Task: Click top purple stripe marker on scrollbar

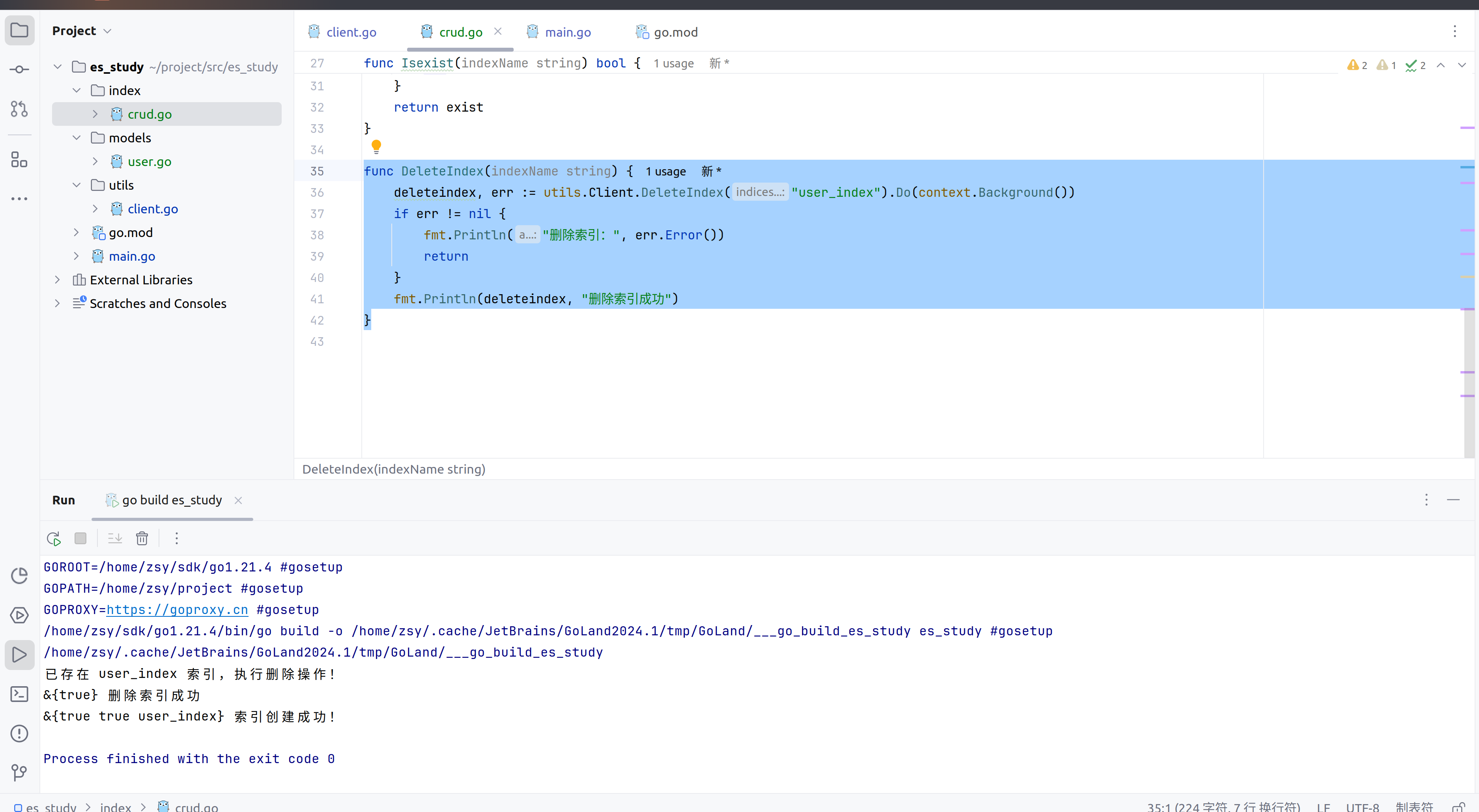Action: click(x=1467, y=127)
